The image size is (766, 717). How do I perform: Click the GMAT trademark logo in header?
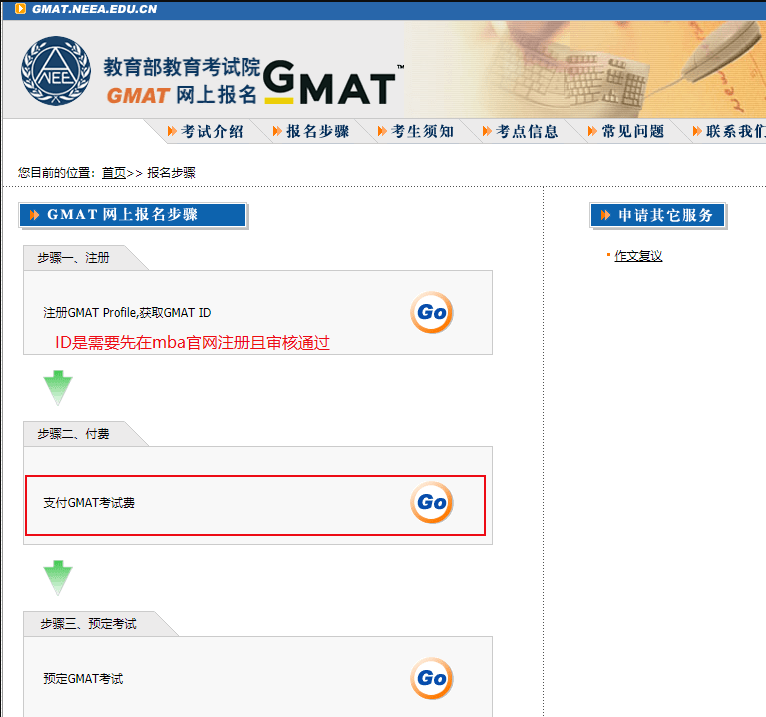click(x=332, y=83)
